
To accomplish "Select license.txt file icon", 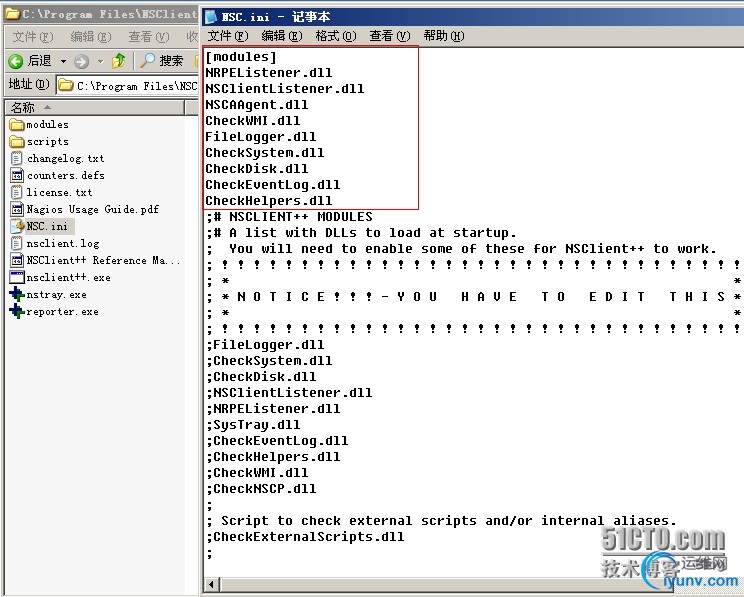I will point(17,192).
